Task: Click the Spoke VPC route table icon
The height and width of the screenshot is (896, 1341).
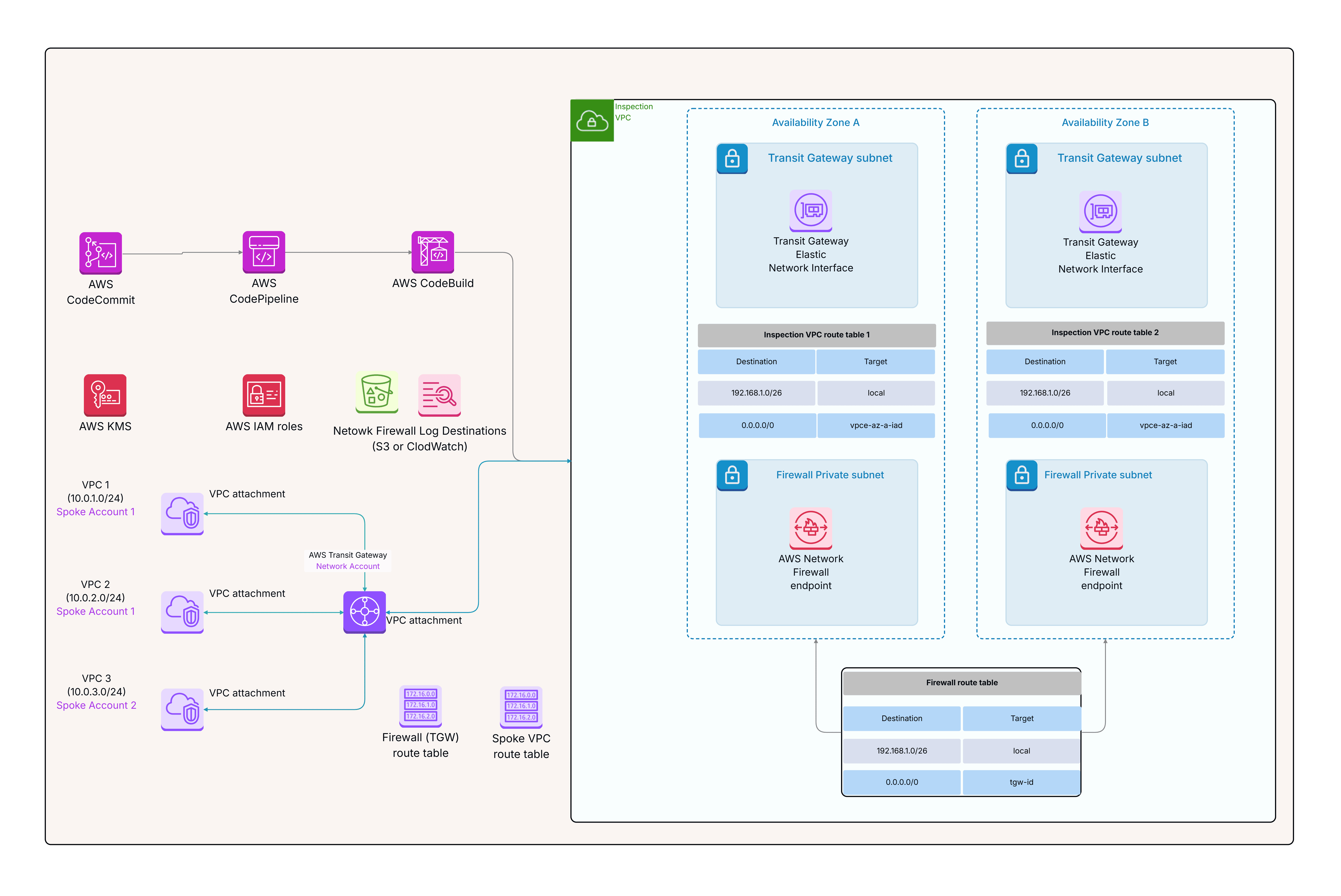Action: coord(521,707)
